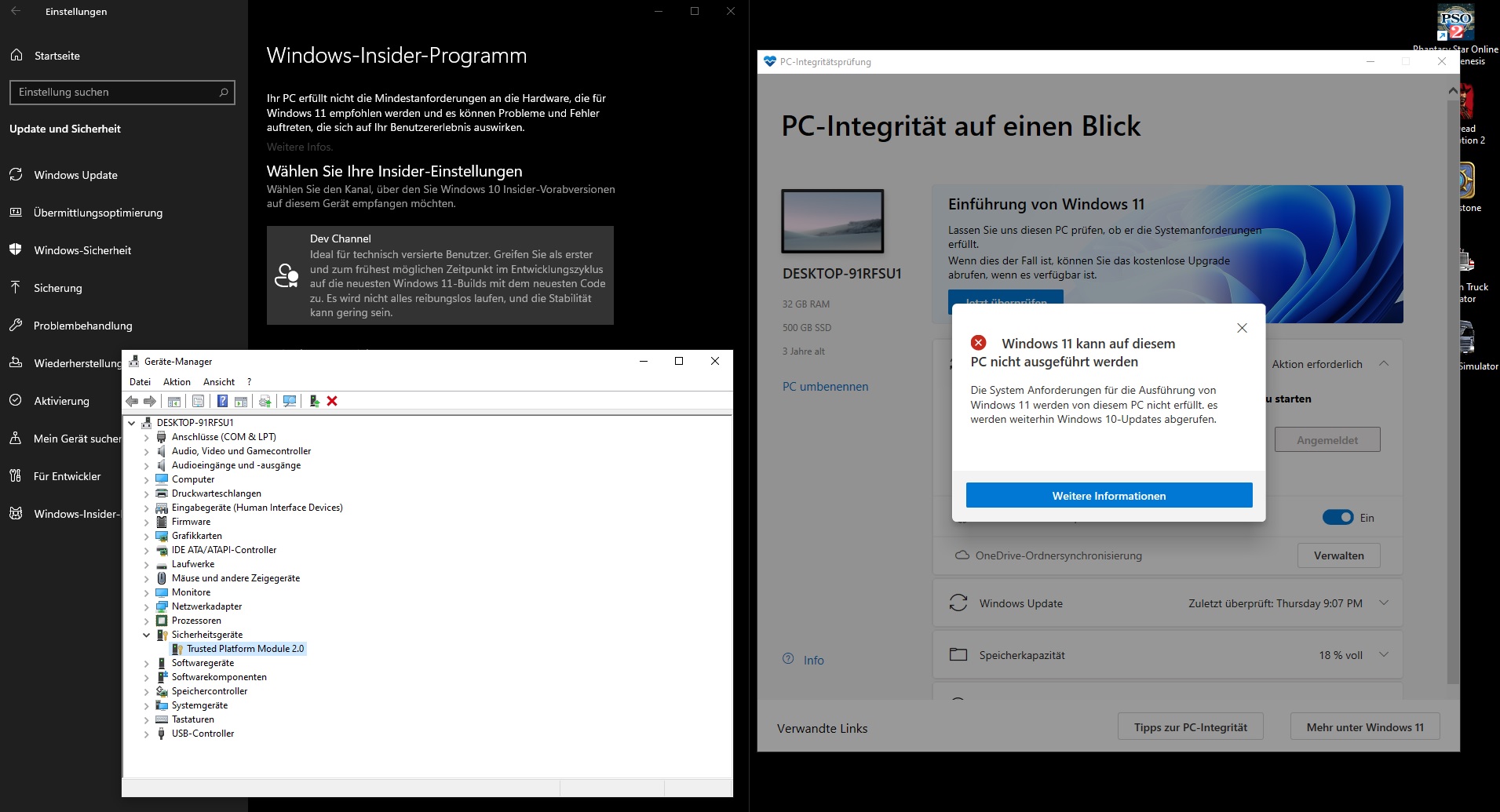The height and width of the screenshot is (812, 1500).
Task: Toggle the Ein switch off
Action: [1338, 517]
